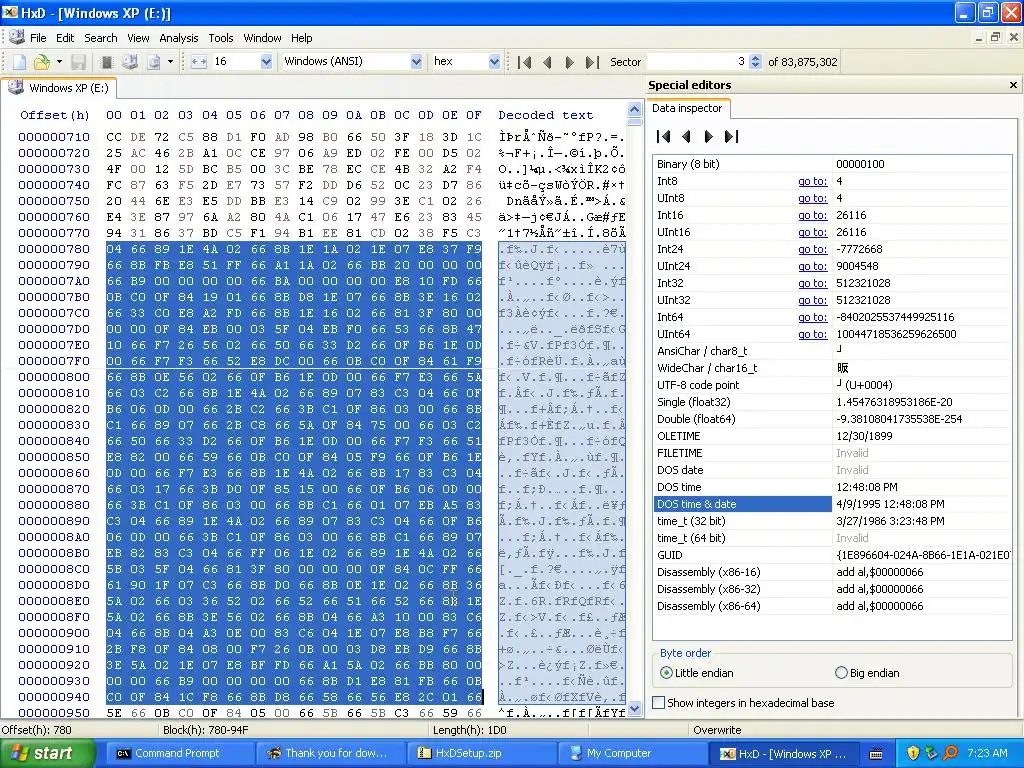Image resolution: width=1024 pixels, height=768 pixels.
Task: Click the Single (float32) row label
Action: click(694, 402)
